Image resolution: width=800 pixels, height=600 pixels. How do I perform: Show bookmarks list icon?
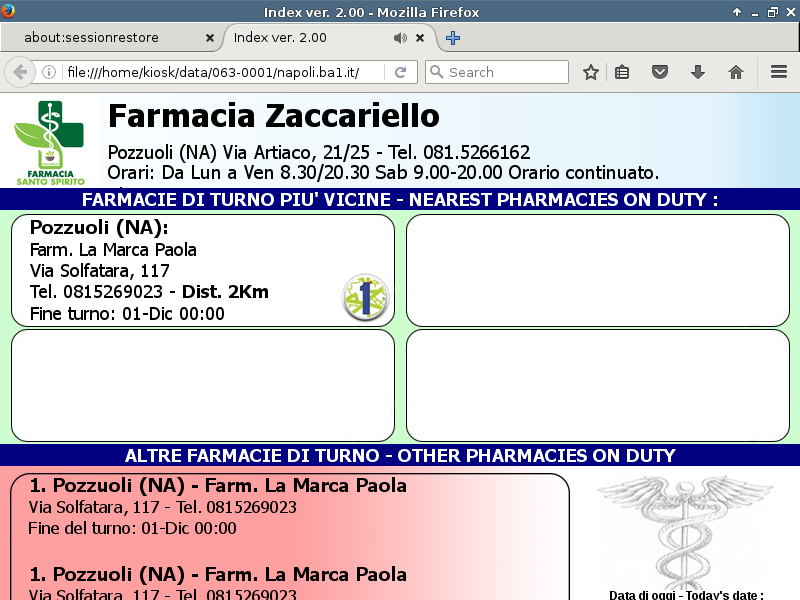click(x=622, y=72)
